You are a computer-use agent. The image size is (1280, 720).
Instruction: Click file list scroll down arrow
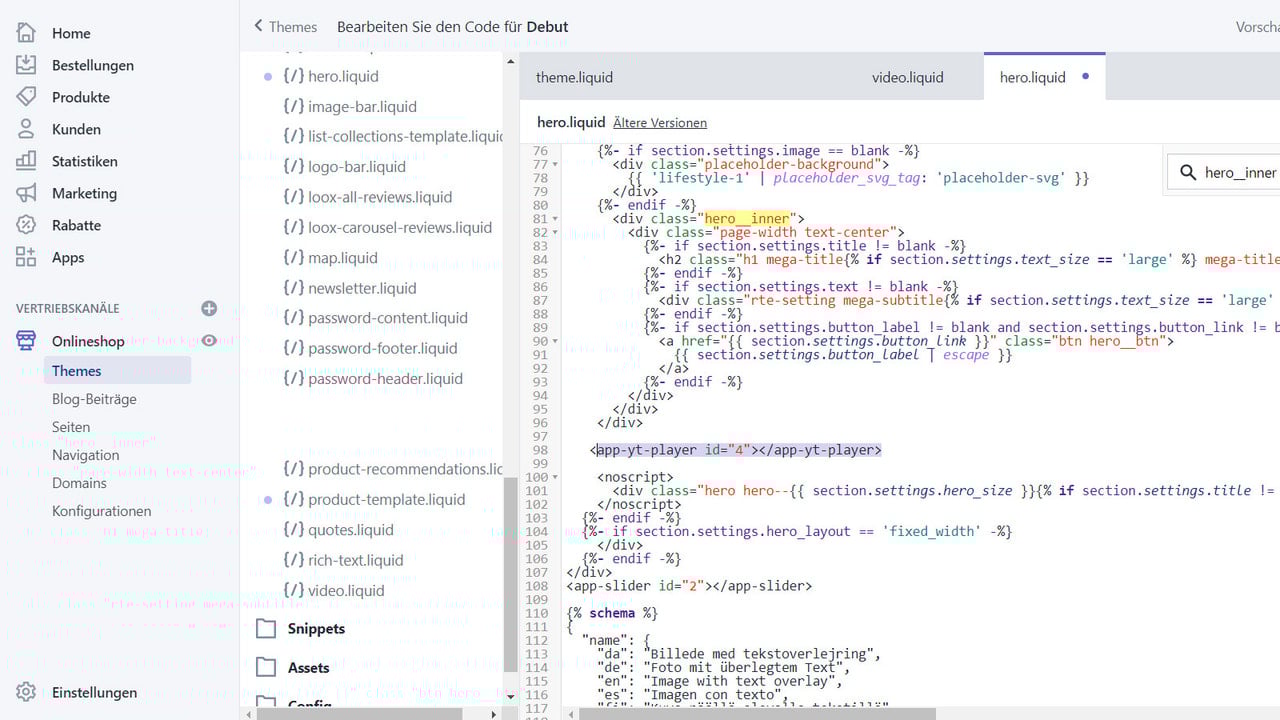(x=510, y=695)
